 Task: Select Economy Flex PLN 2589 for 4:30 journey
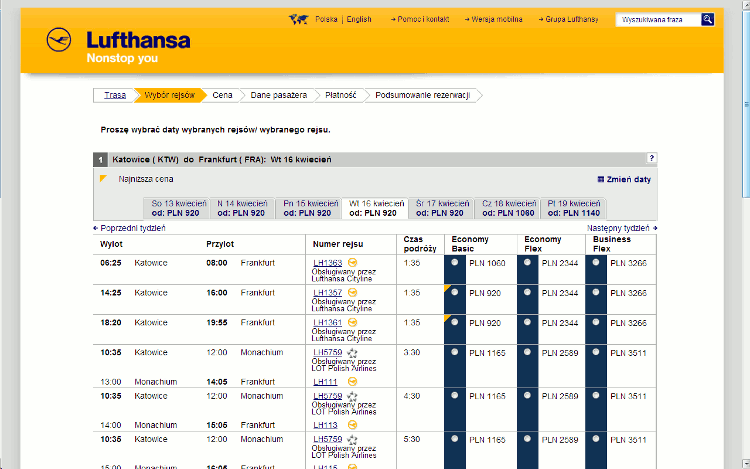tap(527, 395)
